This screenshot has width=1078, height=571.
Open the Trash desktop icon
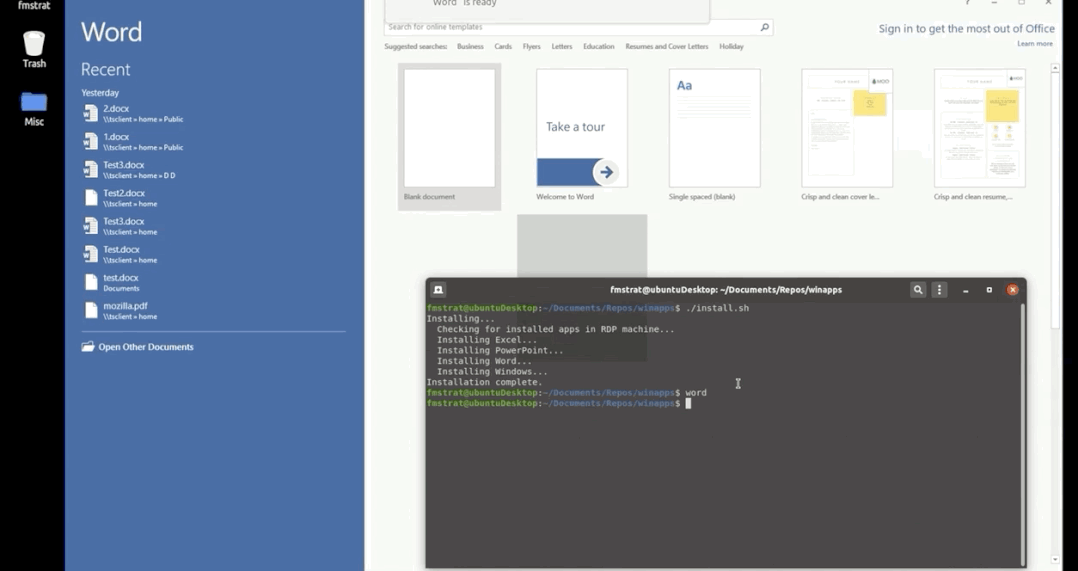(34, 49)
